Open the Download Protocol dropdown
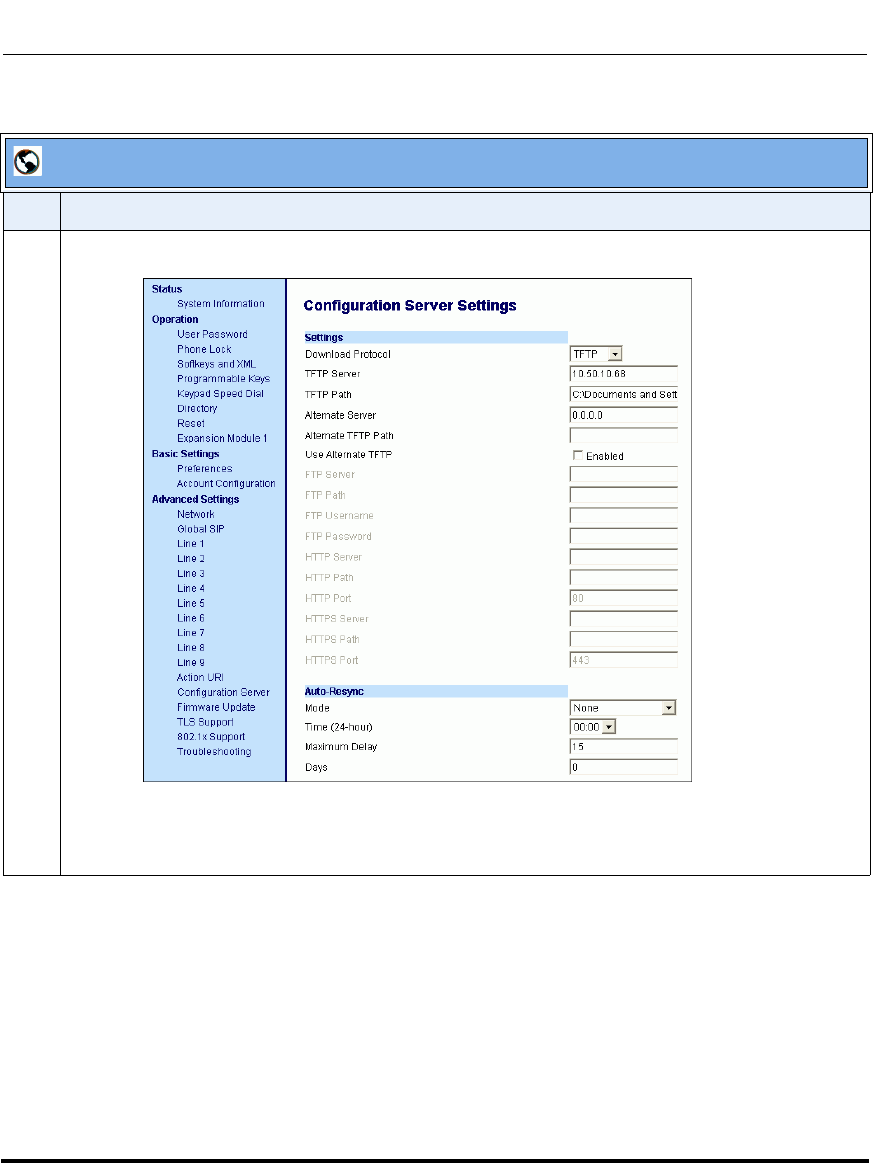The height and width of the screenshot is (1163, 873). (596, 355)
